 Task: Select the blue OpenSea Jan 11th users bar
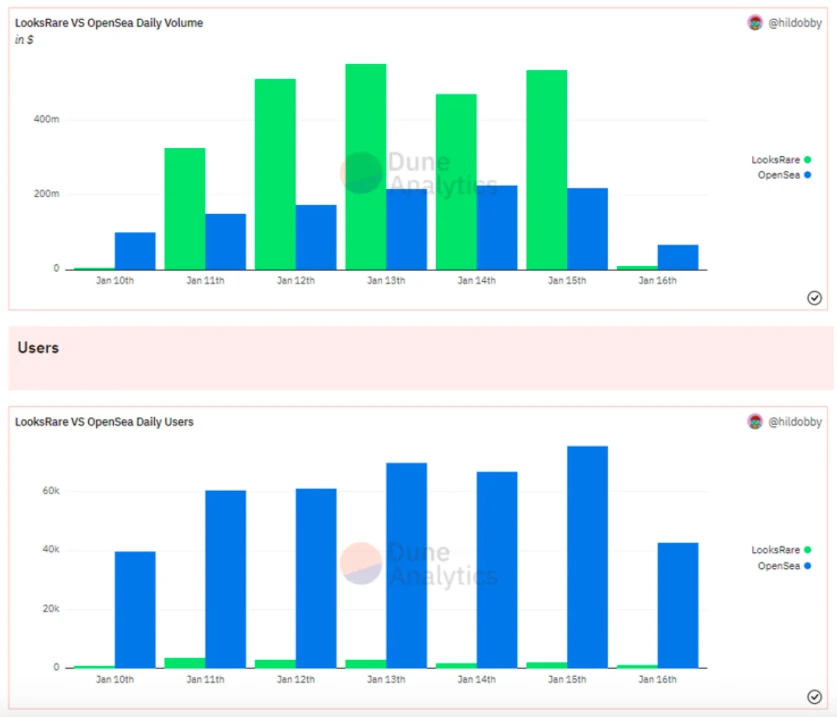225,579
